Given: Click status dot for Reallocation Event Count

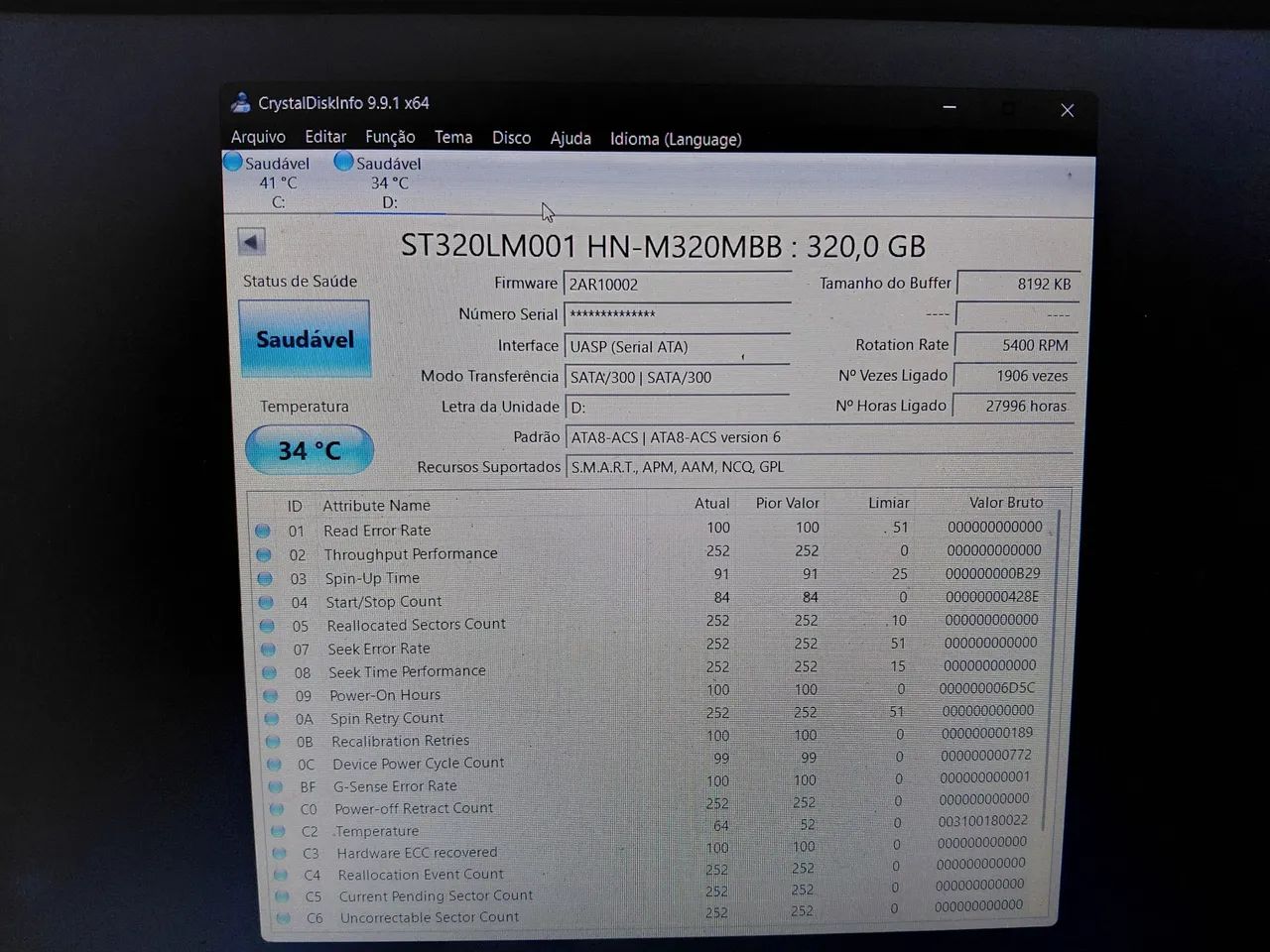Looking at the screenshot, I should (282, 876).
